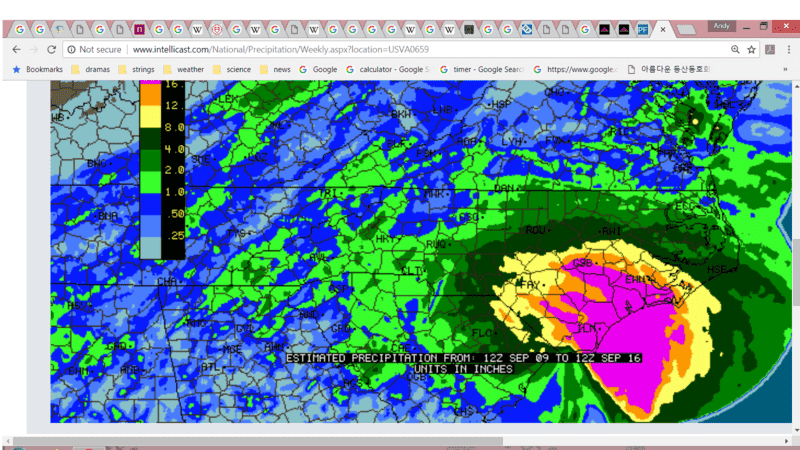Viewport: 800px width, 450px height.
Task: Open the zoom magnifier icon in address bar
Action: 735,49
